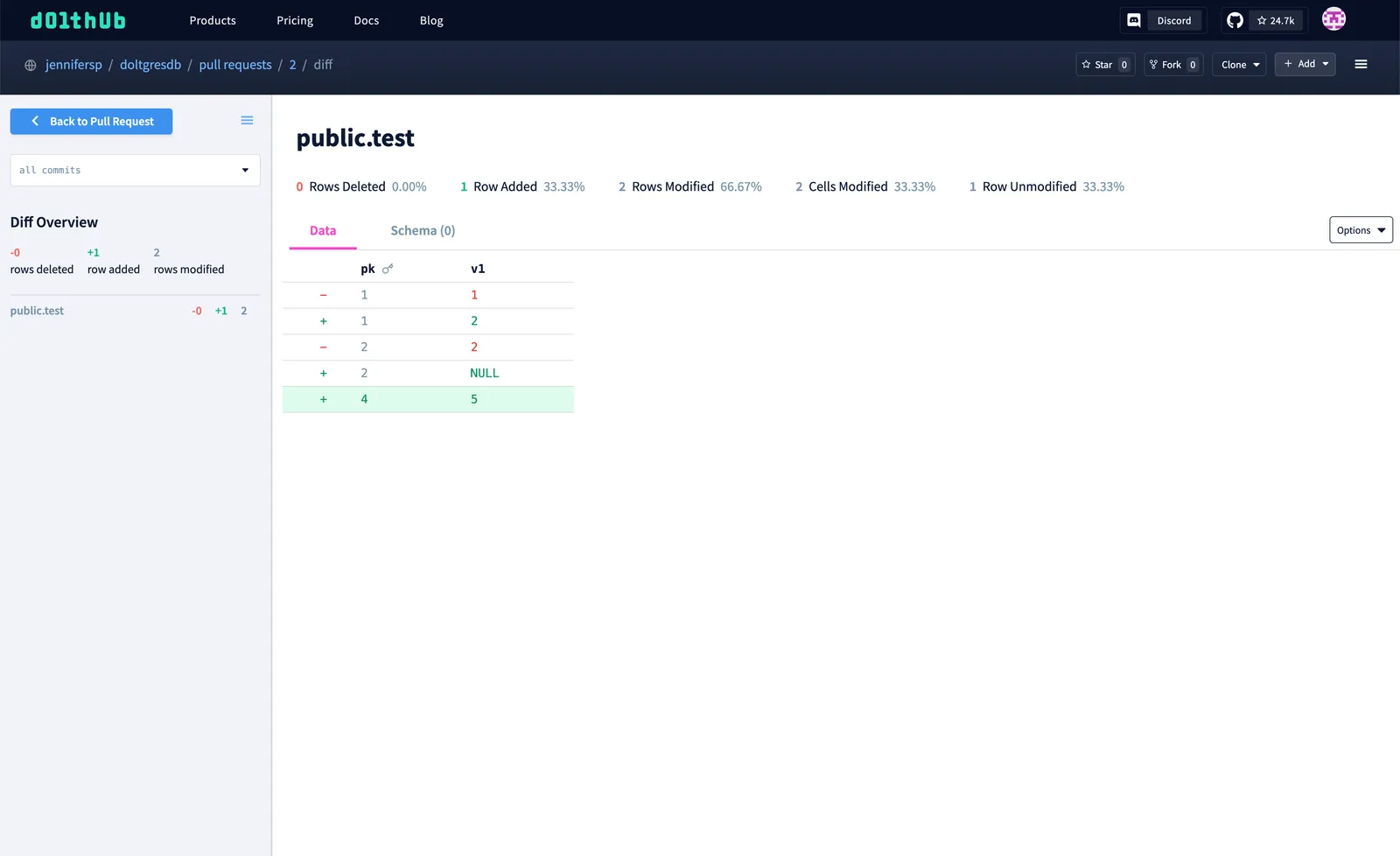Open pull requests breadcrumb link

pos(235,65)
